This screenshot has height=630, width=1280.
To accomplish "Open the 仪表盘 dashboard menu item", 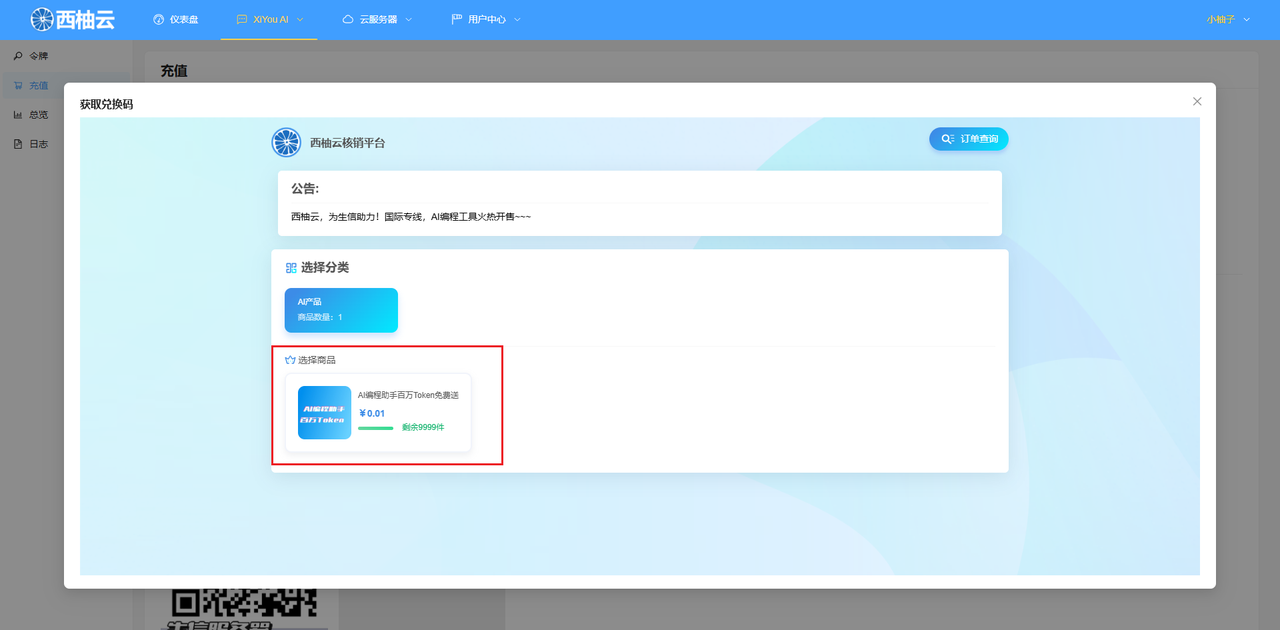I will (175, 19).
